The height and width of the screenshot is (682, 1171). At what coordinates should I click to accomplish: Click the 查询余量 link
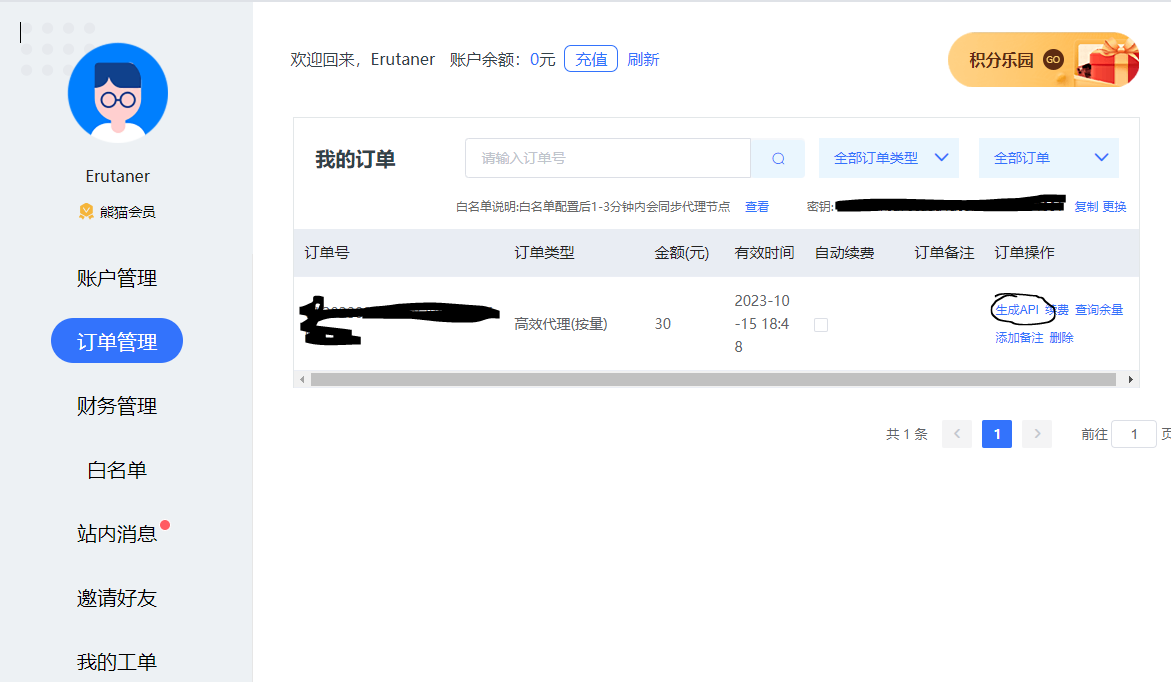point(1099,309)
